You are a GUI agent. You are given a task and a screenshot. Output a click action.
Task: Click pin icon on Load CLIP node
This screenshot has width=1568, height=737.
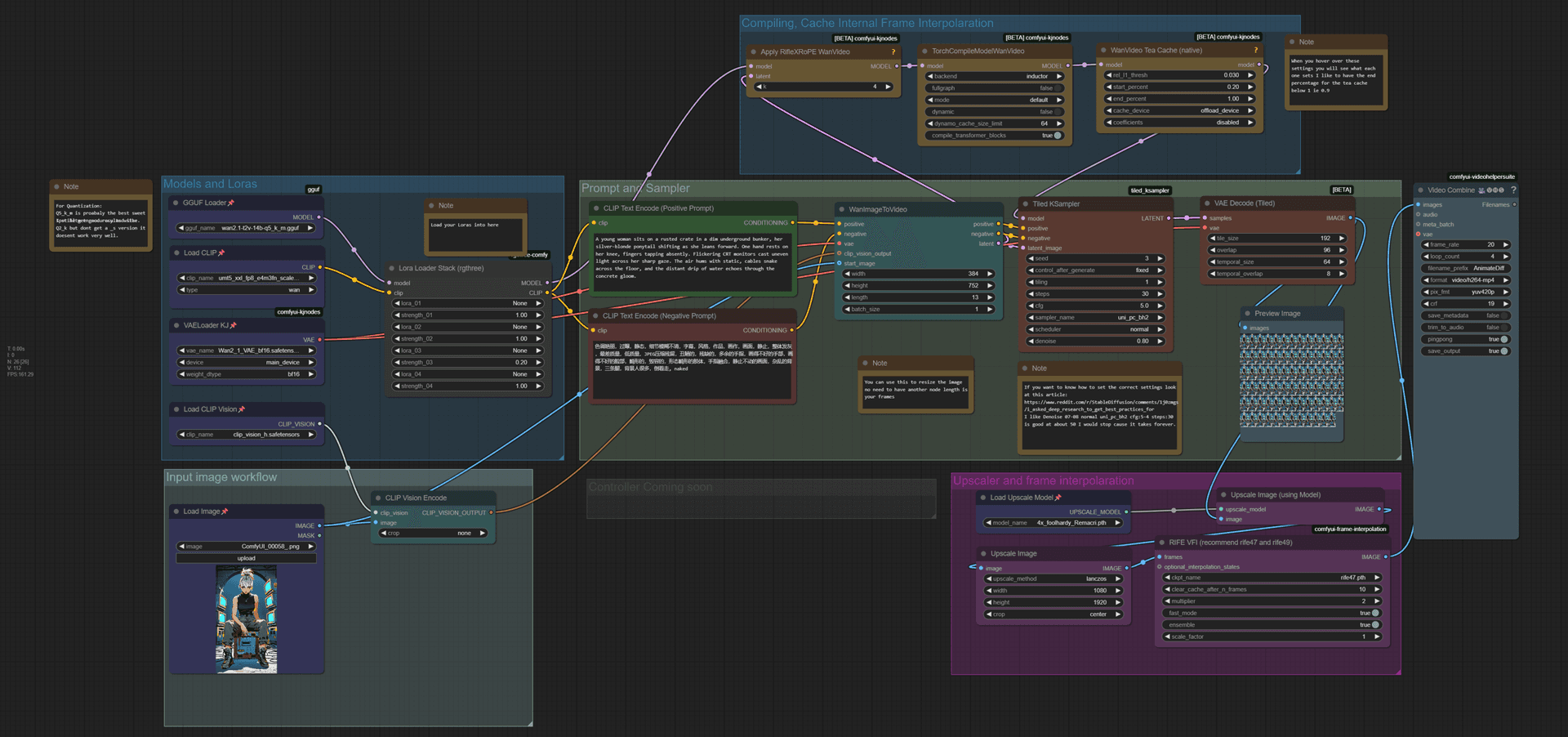pos(221,252)
